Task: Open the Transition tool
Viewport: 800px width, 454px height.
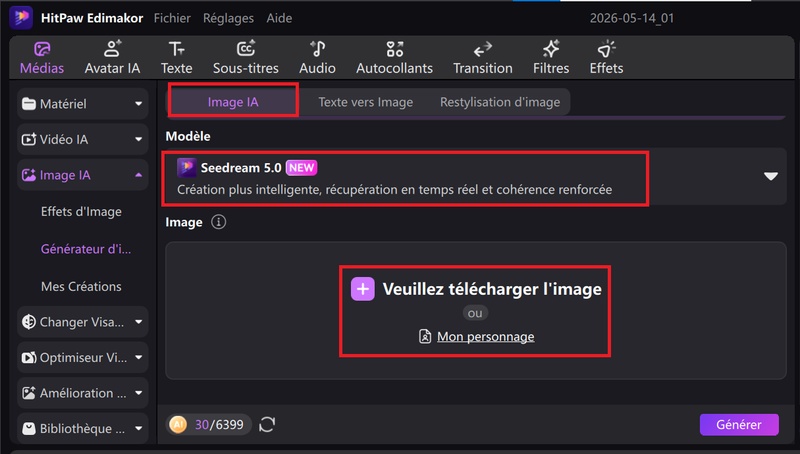Action: (x=483, y=58)
